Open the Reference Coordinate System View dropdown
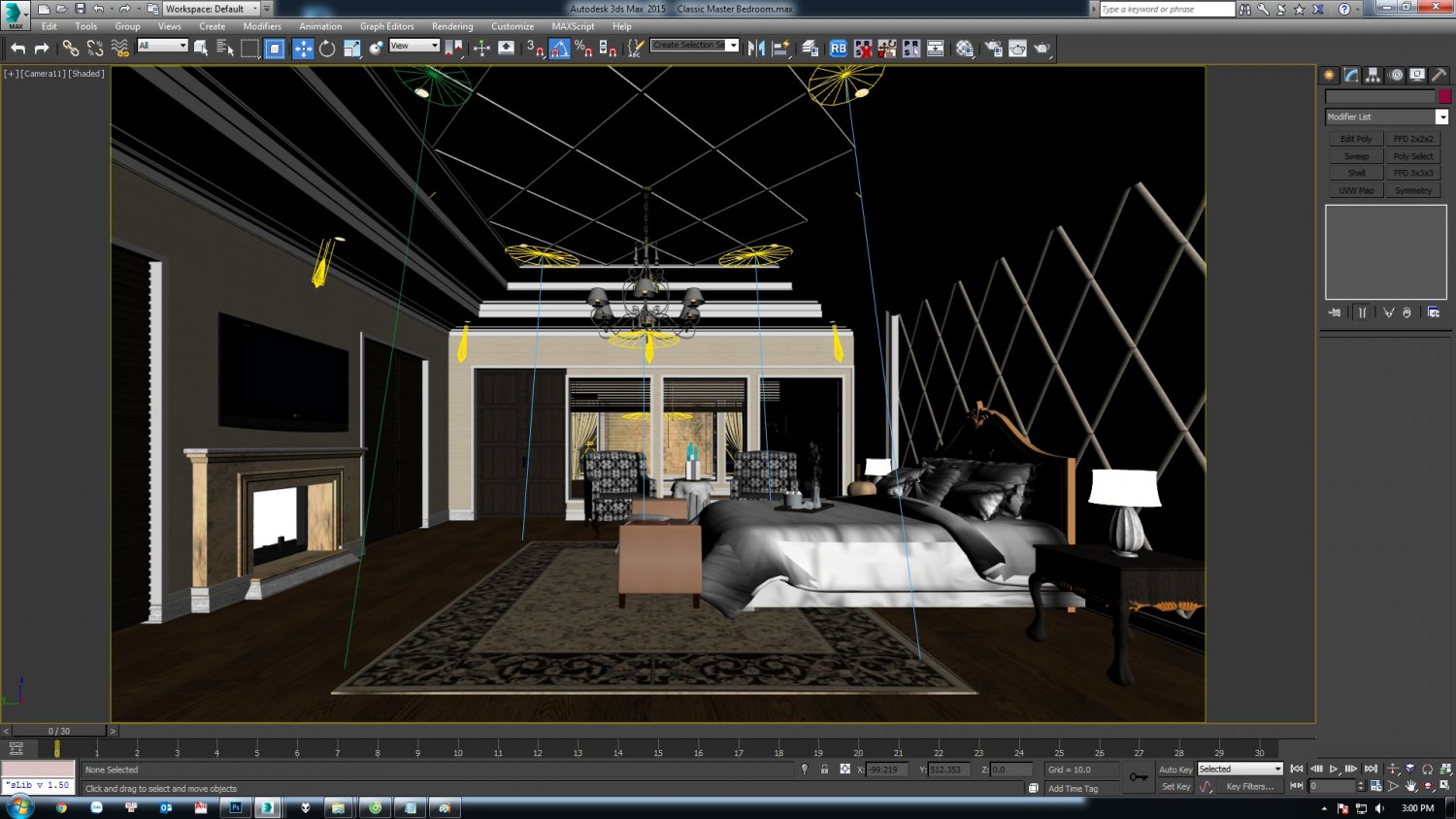Image resolution: width=1456 pixels, height=819 pixels. tap(414, 46)
